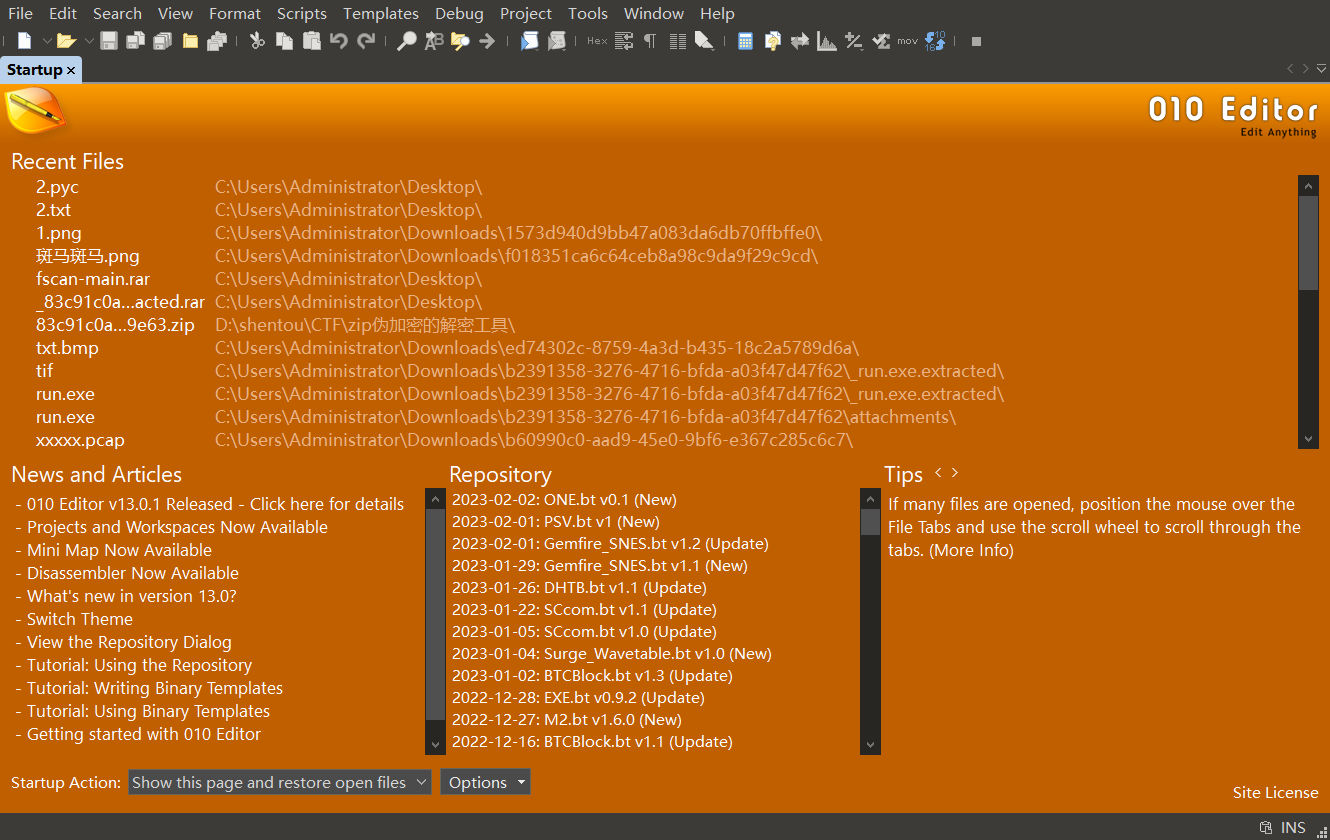Expand the Open file dropdown arrow
Viewport: 1330px width, 840px height.
(88, 41)
